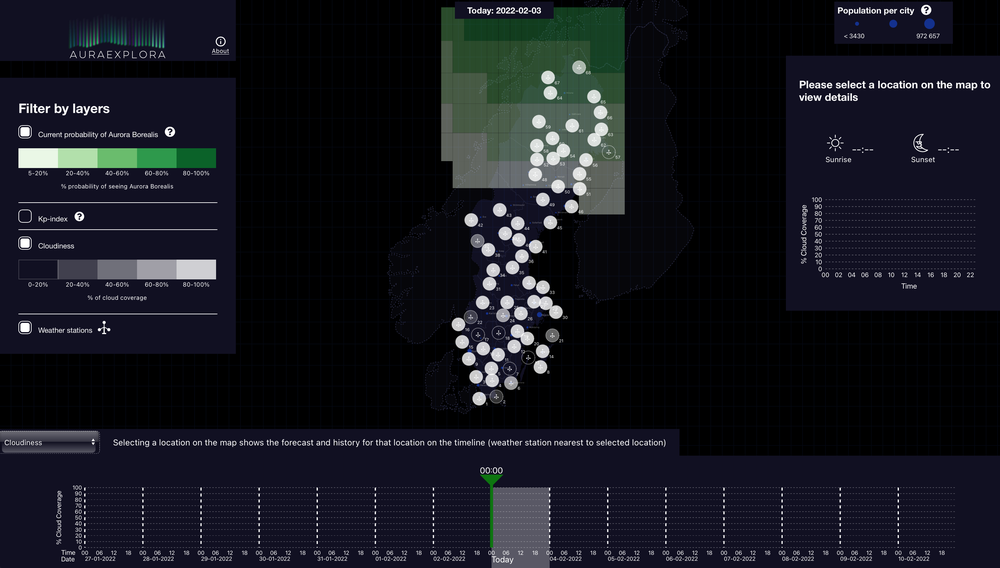Click the Kp-index help question mark

79,216
